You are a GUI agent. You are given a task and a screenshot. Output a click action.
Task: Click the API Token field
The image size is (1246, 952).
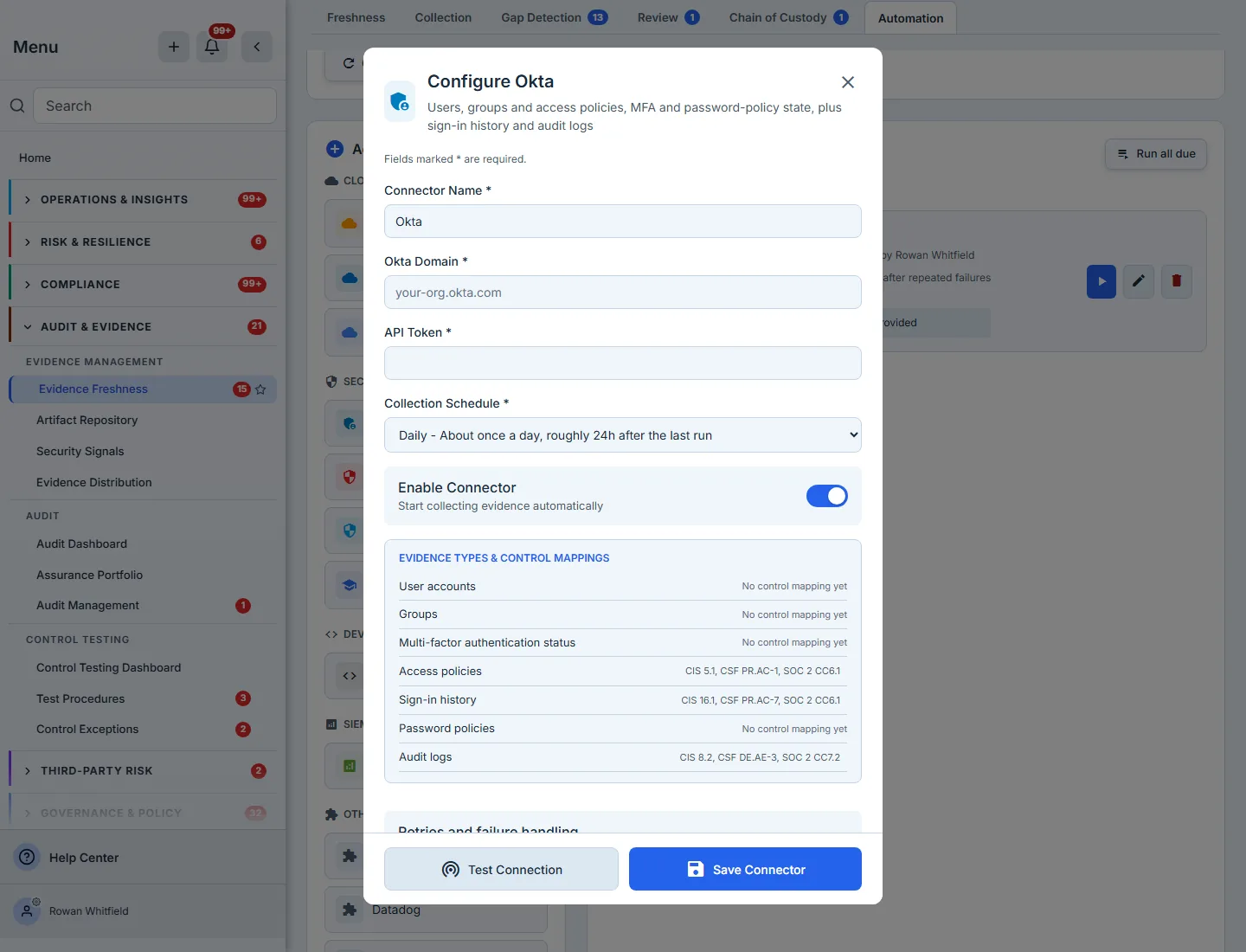(623, 363)
